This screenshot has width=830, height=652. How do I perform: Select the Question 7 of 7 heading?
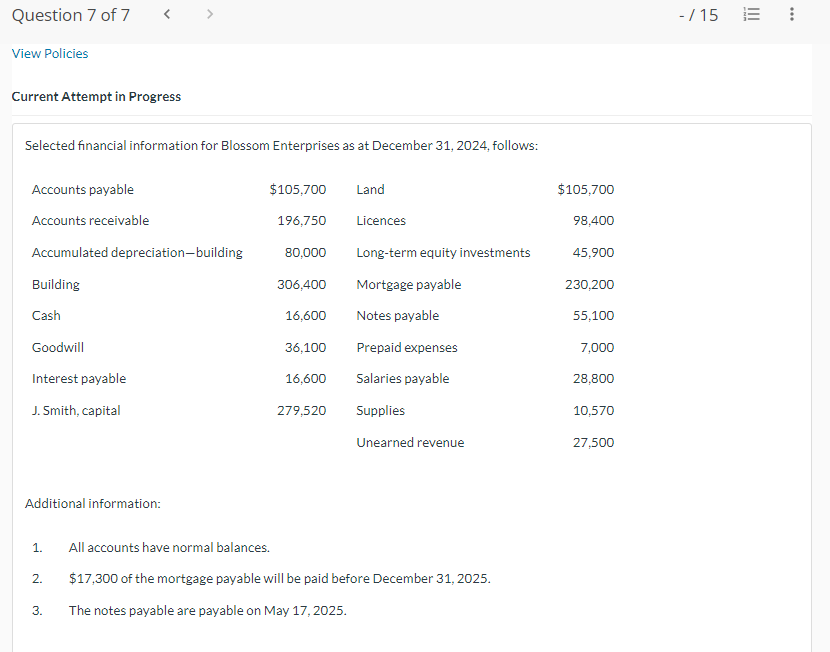(70, 15)
